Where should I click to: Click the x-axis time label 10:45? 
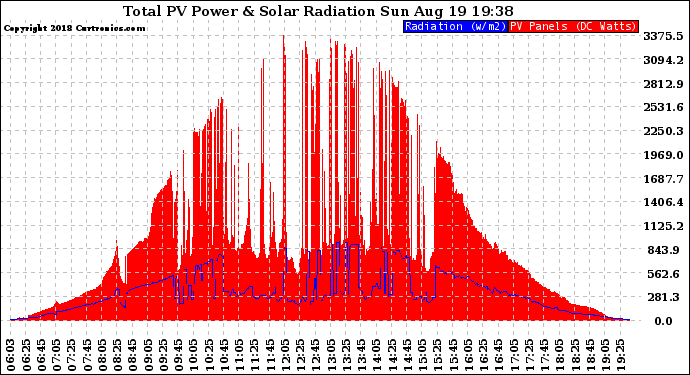tap(224, 355)
